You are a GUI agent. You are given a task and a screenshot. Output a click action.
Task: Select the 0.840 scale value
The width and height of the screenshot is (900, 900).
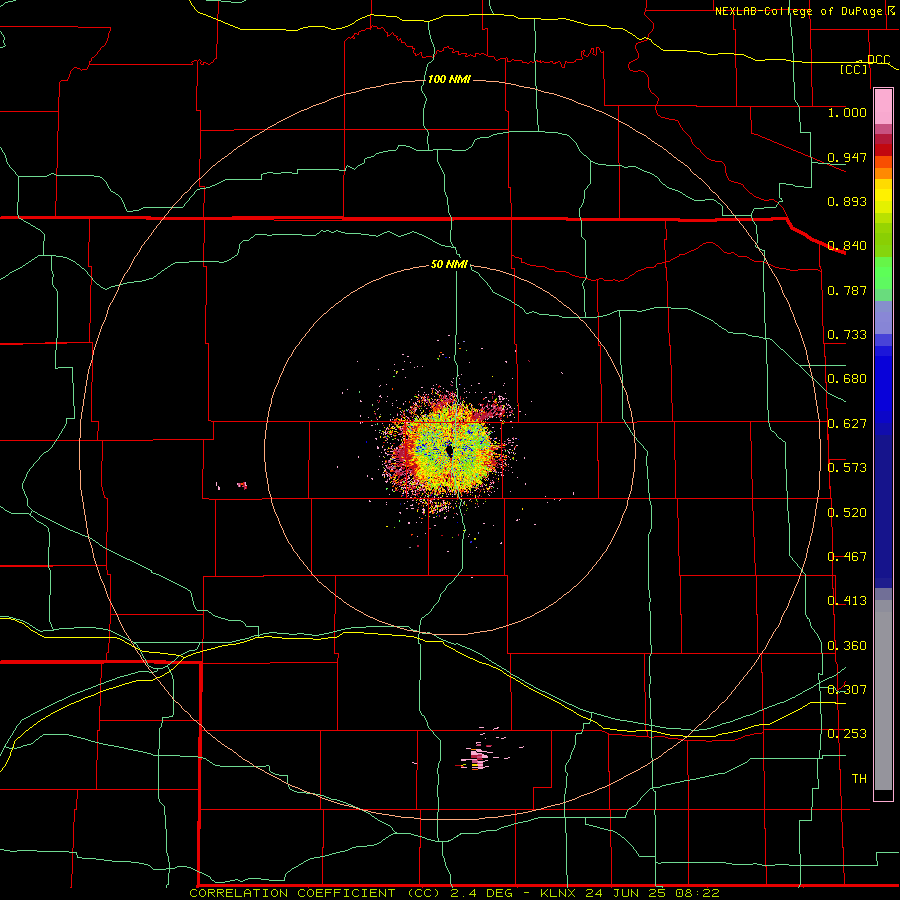point(847,246)
